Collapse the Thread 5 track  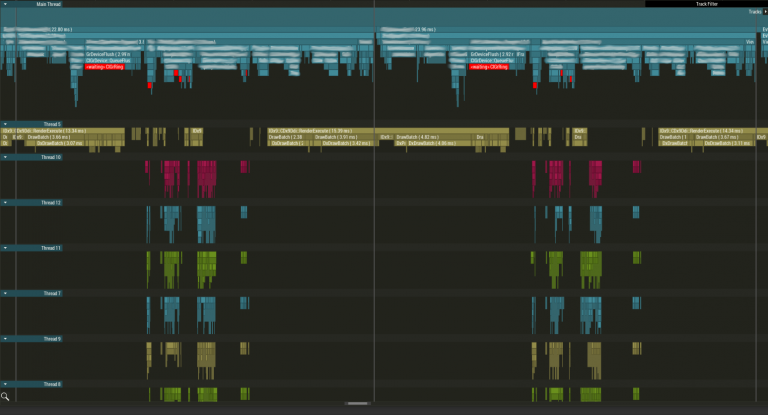(5, 124)
